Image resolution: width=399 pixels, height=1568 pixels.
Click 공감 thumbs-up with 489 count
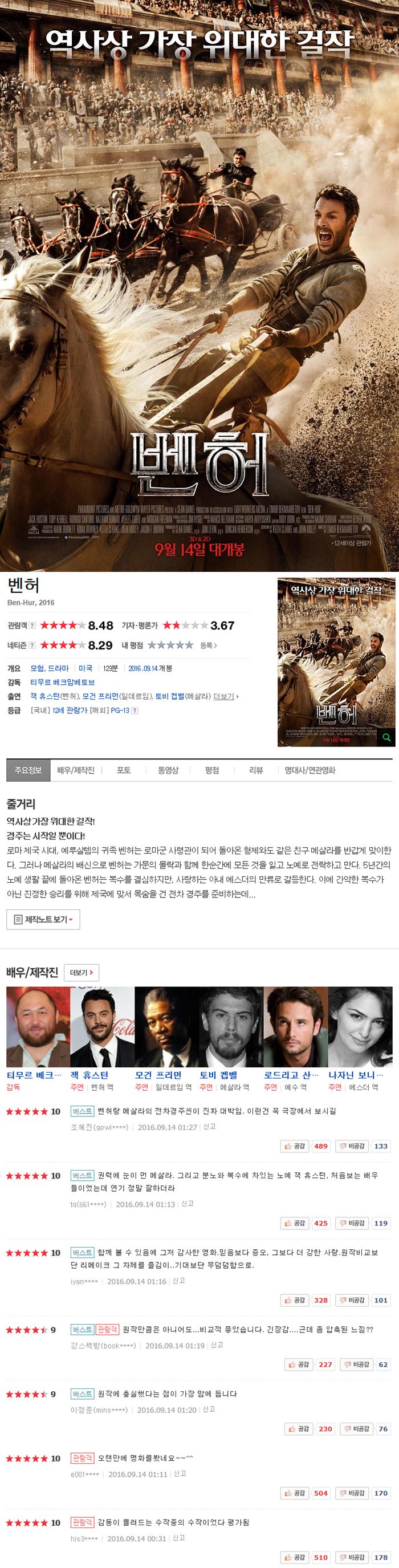coord(295,1146)
